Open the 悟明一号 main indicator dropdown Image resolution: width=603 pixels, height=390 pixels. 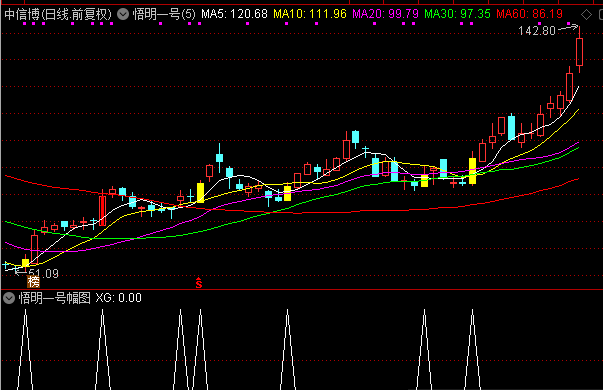pyautogui.click(x=123, y=15)
